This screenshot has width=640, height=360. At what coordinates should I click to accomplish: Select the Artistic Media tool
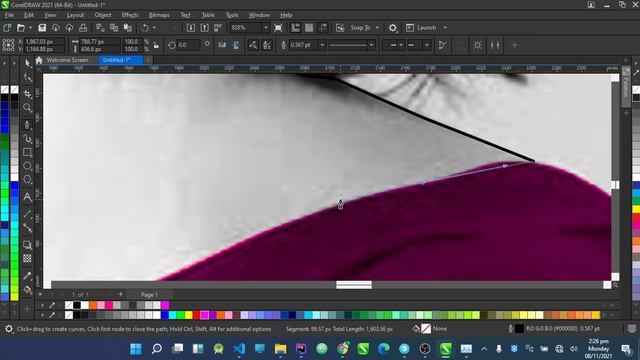(x=27, y=139)
